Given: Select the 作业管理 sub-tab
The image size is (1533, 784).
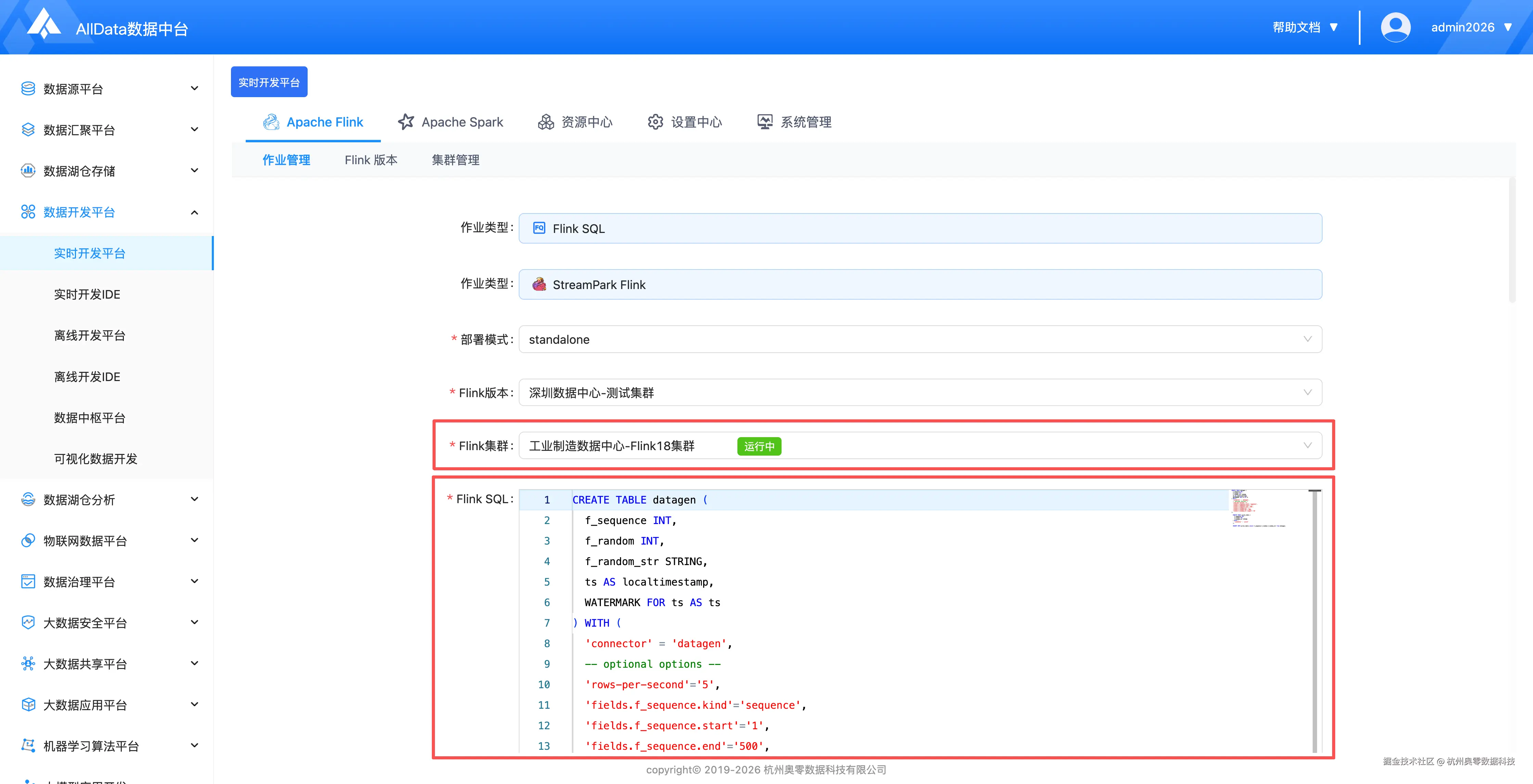Looking at the screenshot, I should coord(286,160).
